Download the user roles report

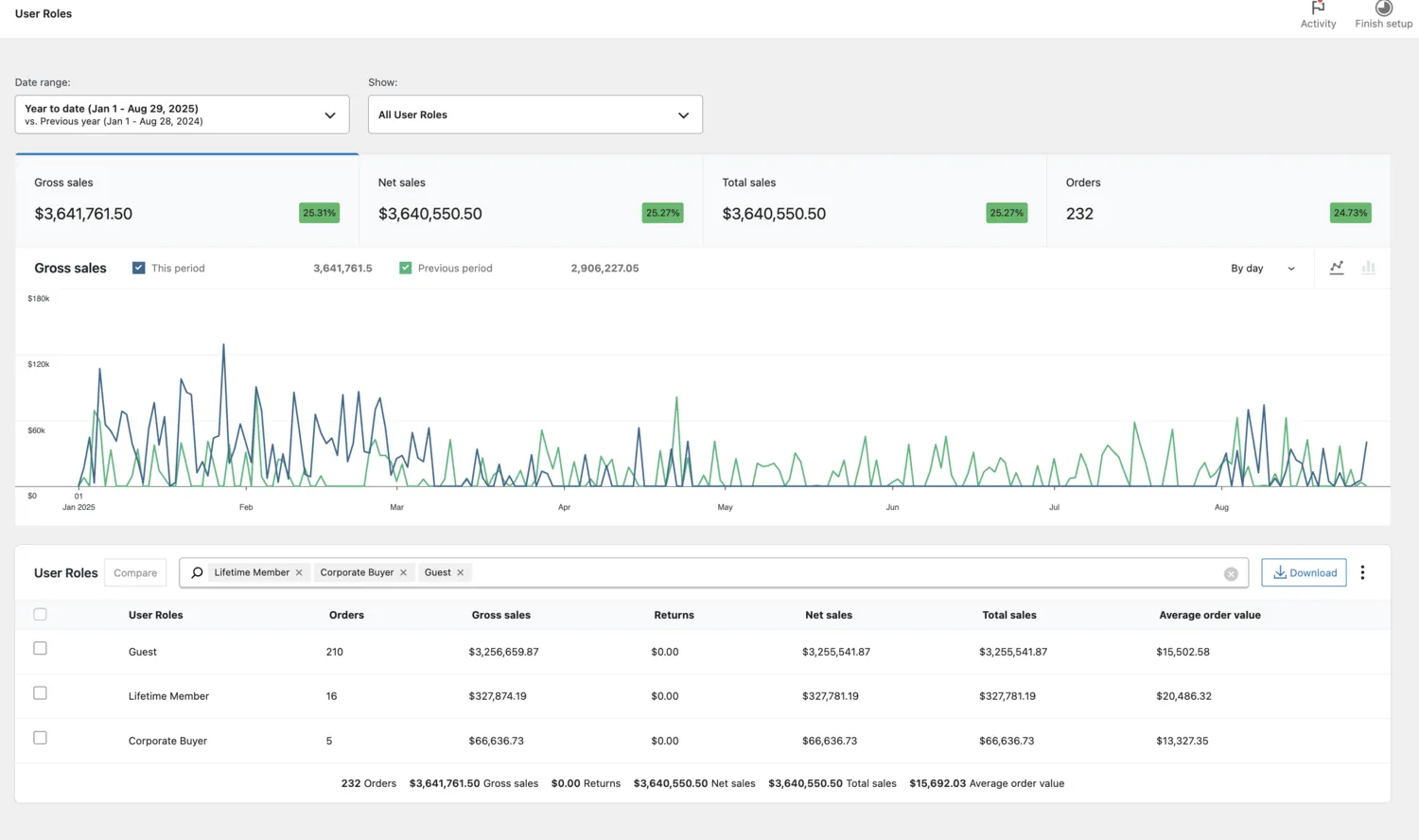click(1304, 573)
